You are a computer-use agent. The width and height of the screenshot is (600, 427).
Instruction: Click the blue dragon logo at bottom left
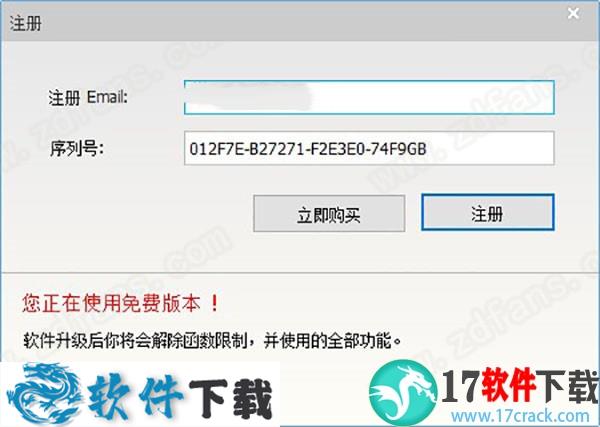(x=44, y=393)
